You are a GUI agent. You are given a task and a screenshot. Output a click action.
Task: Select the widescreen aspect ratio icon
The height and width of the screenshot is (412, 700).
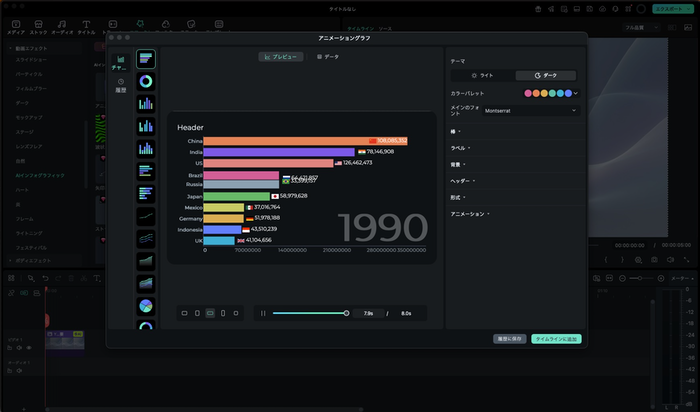point(210,313)
